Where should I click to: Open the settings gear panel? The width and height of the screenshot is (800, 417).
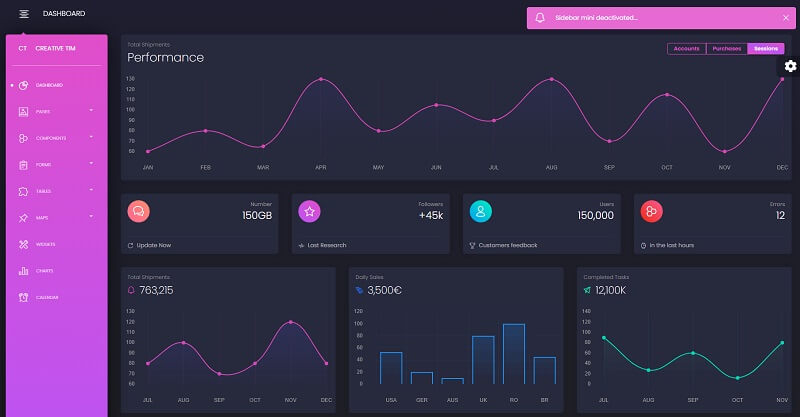[x=790, y=66]
